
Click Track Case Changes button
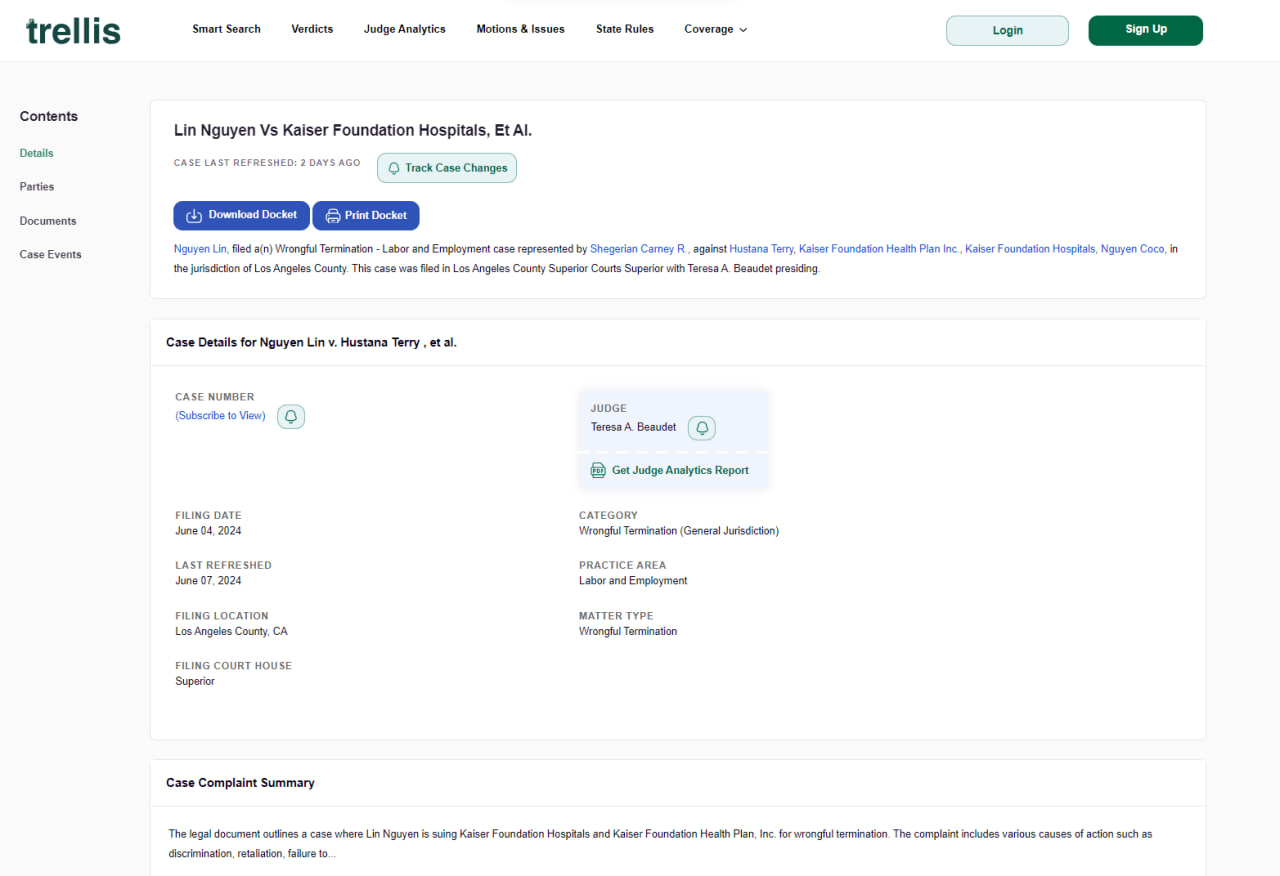pyautogui.click(x=447, y=168)
